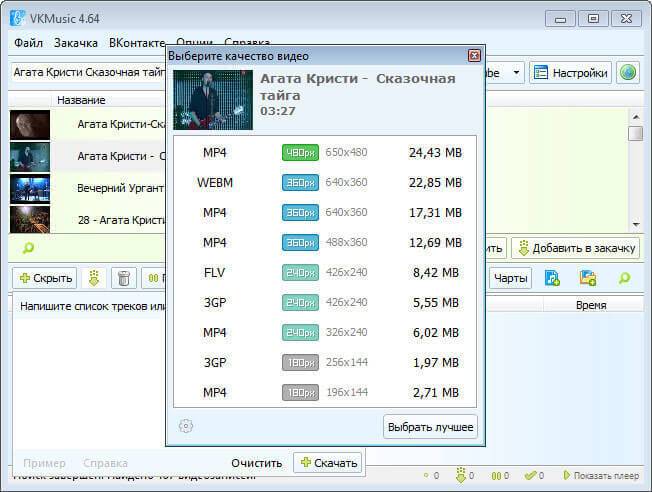The image size is (652, 492).
Task: Click the download-all hand icon in toolbar
Action: 94,278
